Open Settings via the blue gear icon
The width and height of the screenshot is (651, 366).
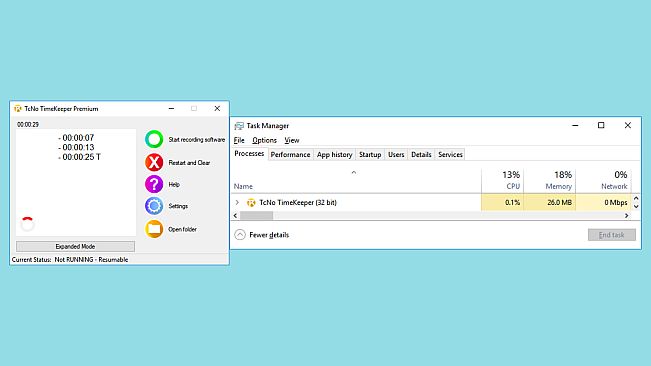(154, 206)
